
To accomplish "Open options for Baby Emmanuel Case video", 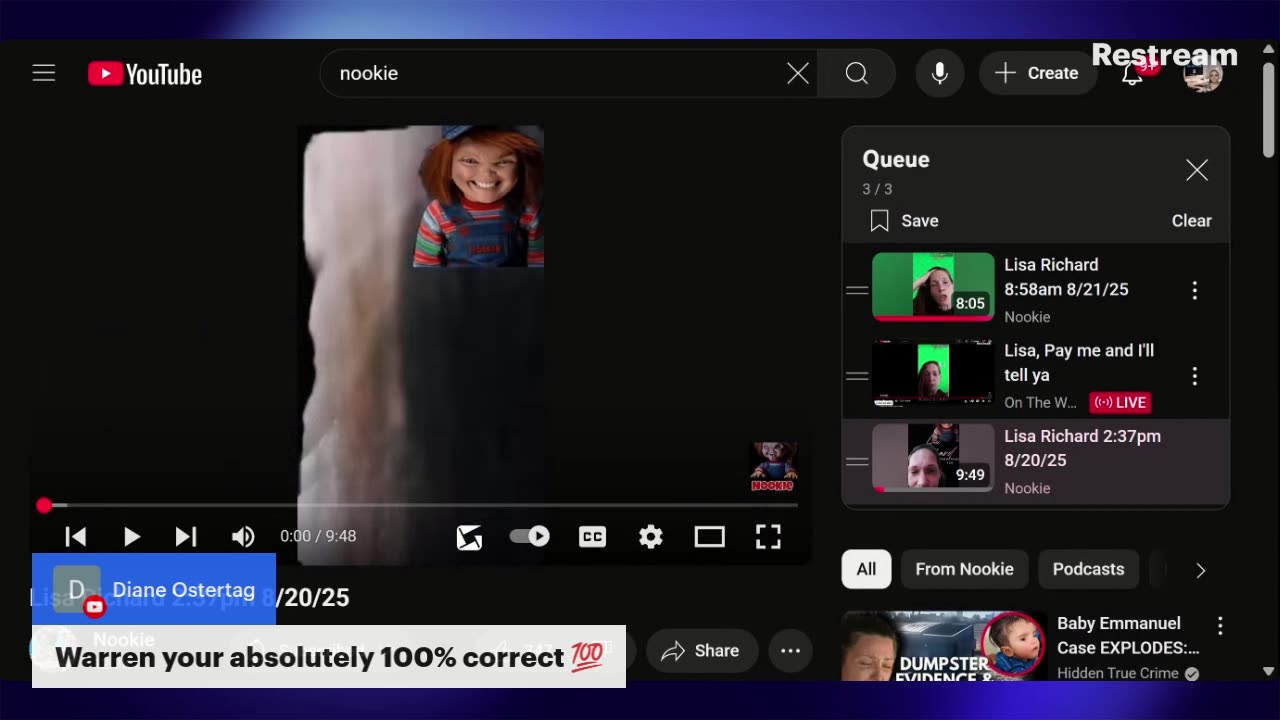I will [x=1220, y=626].
